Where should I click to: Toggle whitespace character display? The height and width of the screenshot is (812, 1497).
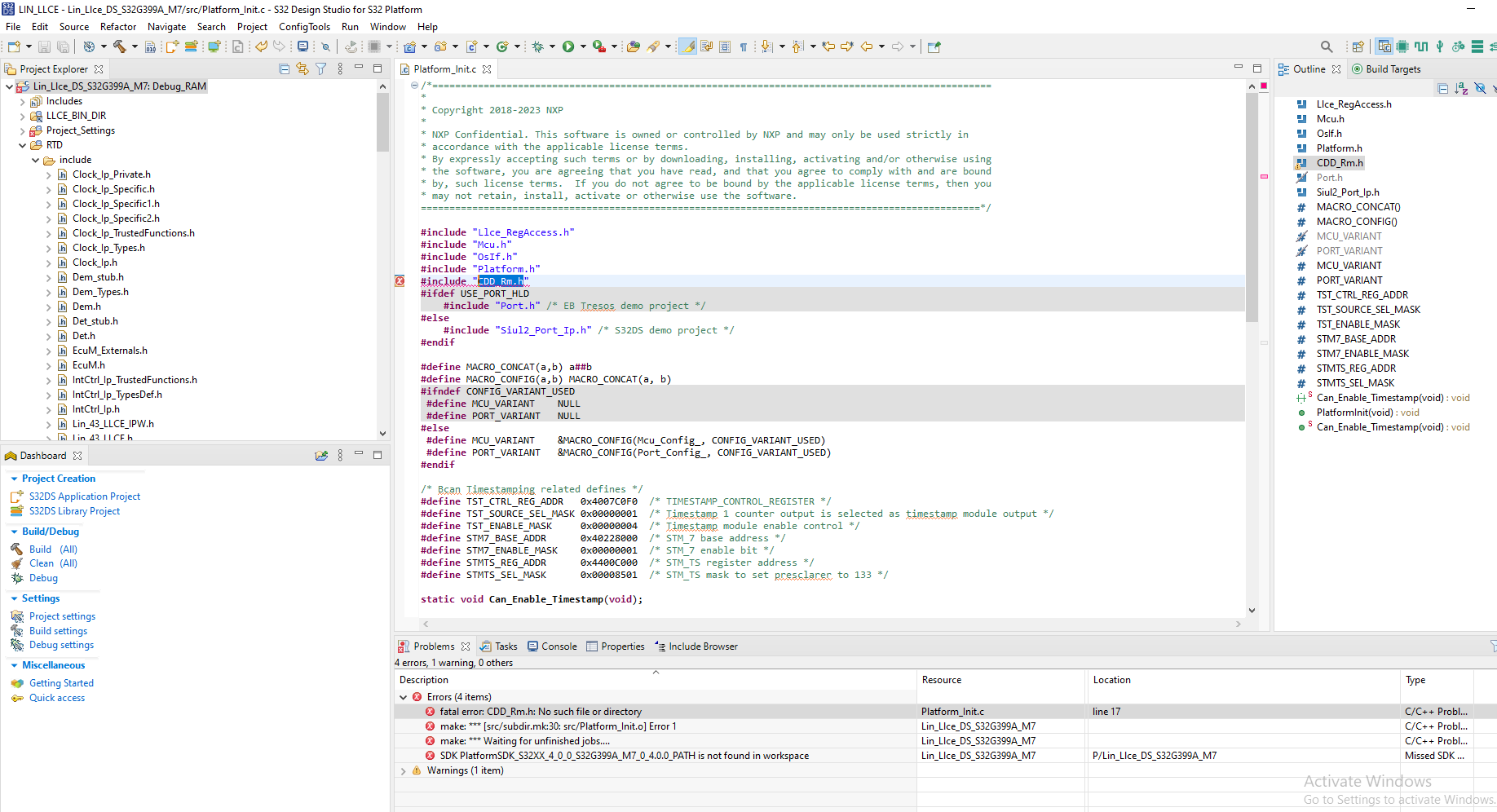click(744, 47)
